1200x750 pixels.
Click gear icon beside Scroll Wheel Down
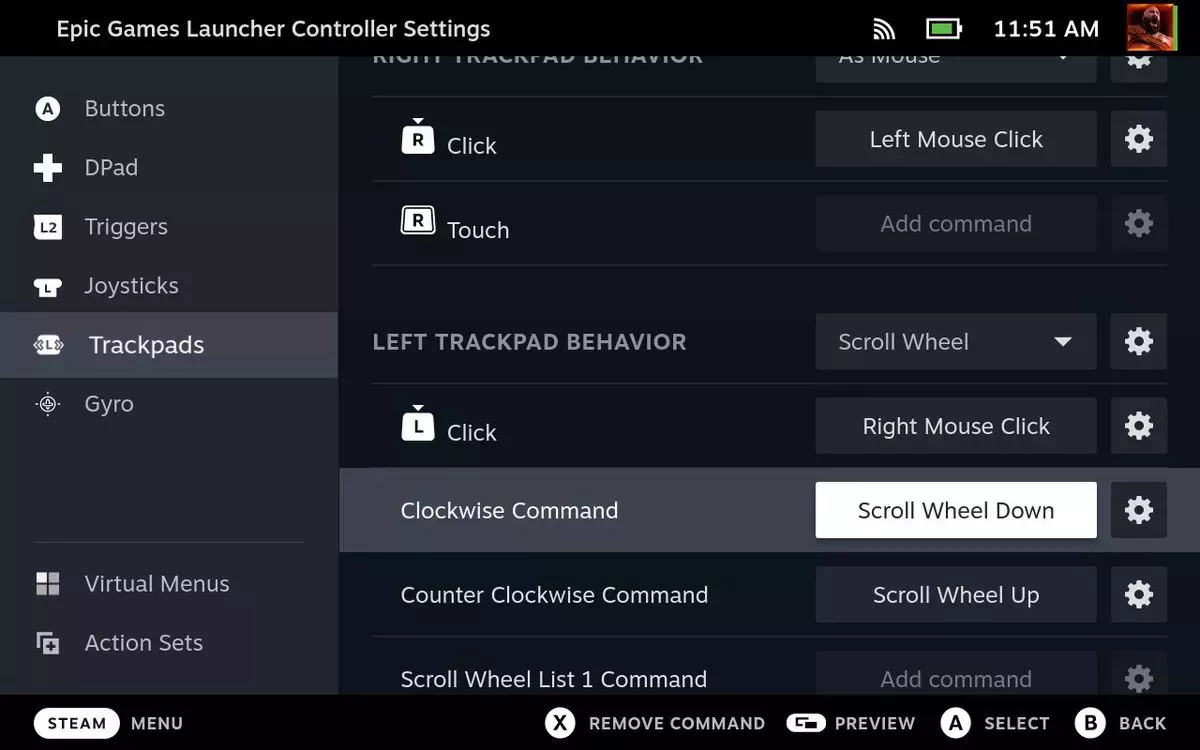[x=1139, y=510]
